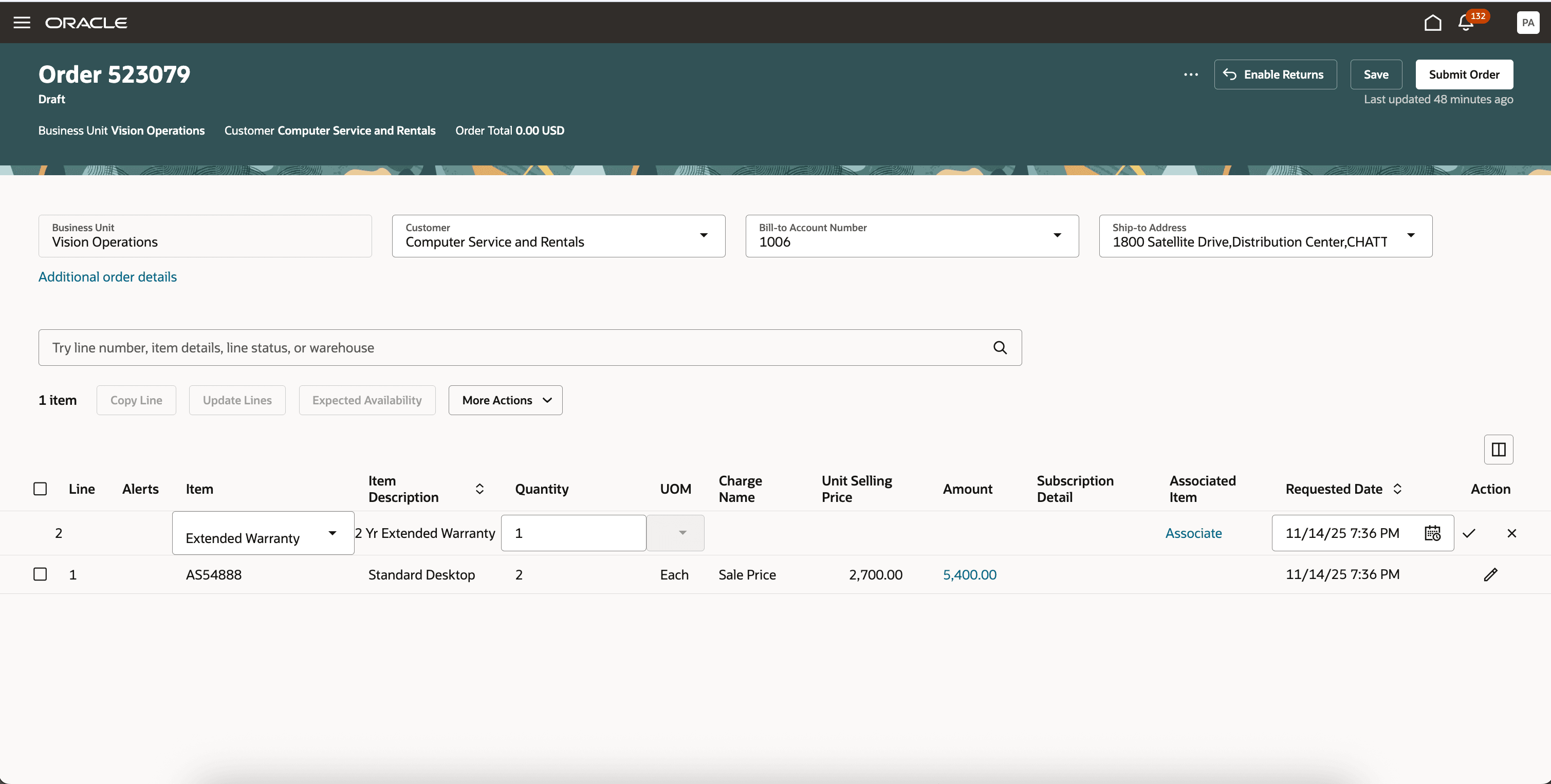Toggle the select-all lines checkbox
1551x784 pixels.
[40, 489]
